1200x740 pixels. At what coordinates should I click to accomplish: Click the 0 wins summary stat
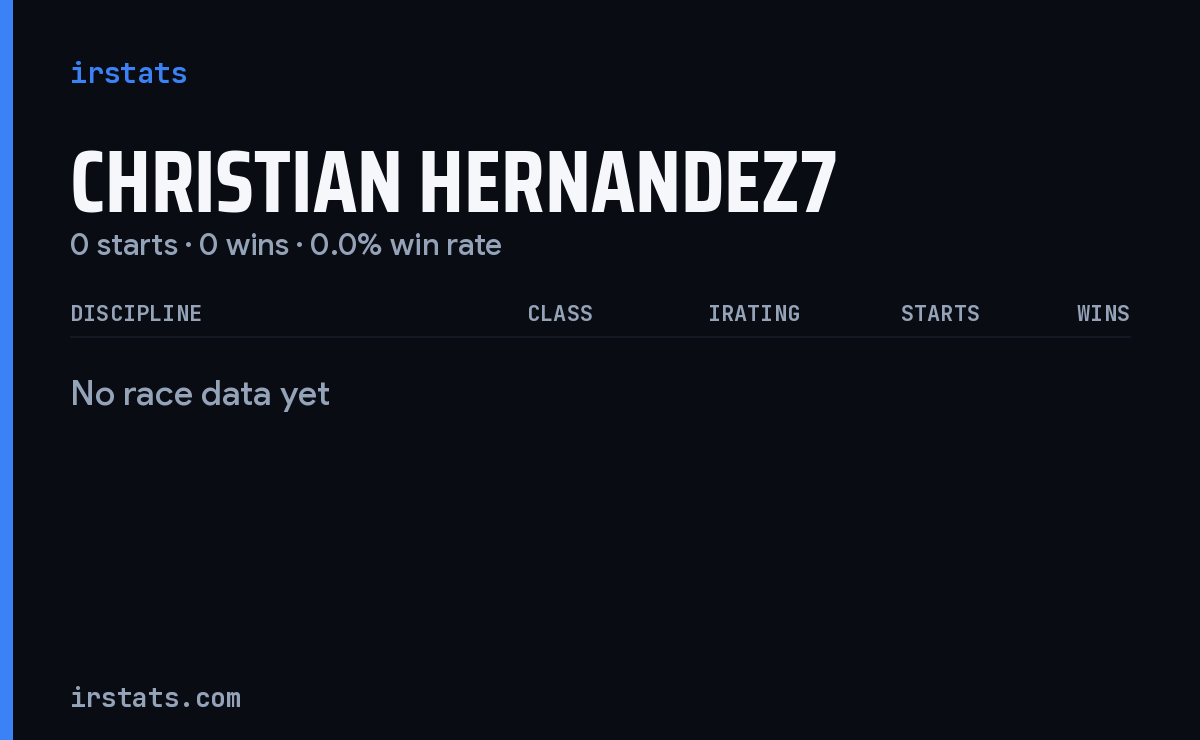(x=244, y=245)
